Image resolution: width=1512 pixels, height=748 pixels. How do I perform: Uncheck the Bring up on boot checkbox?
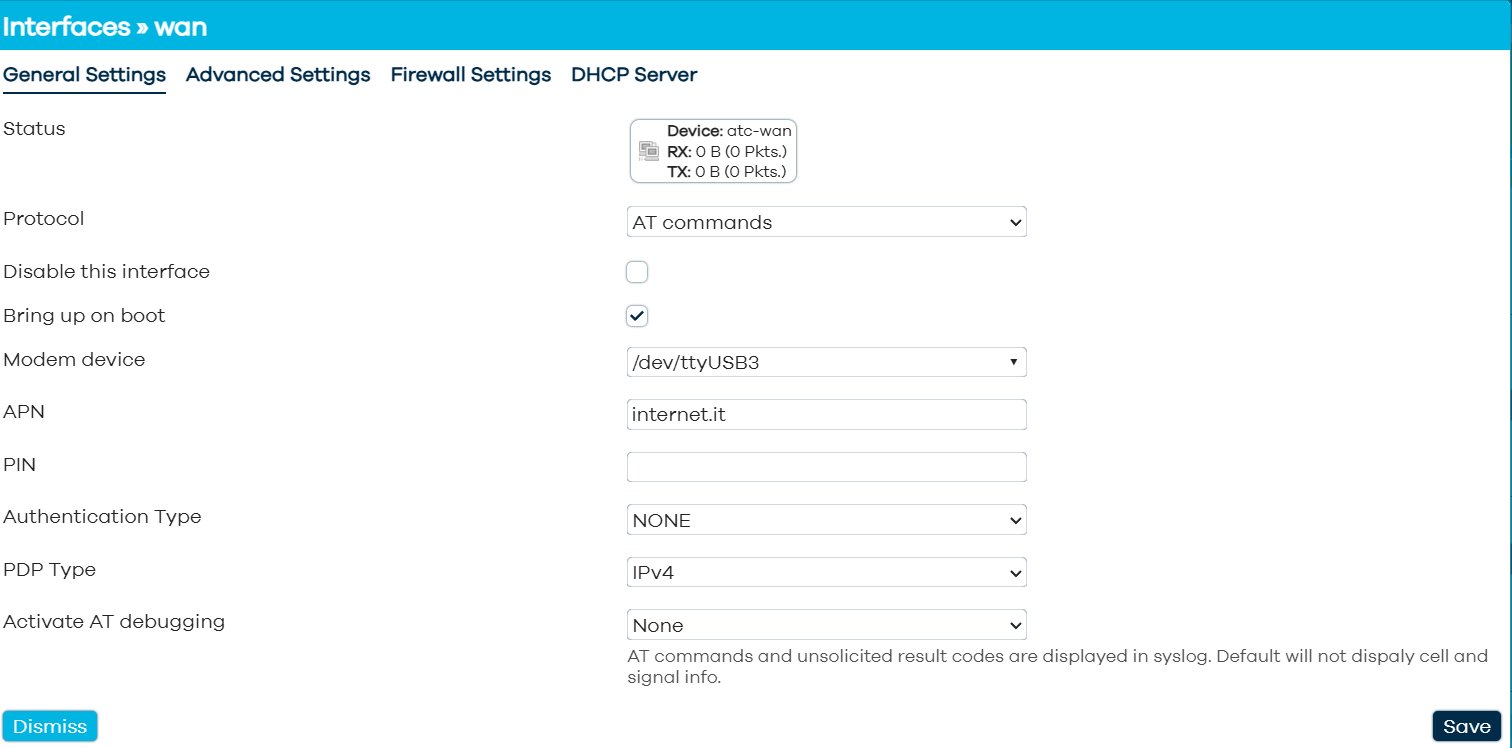click(637, 316)
